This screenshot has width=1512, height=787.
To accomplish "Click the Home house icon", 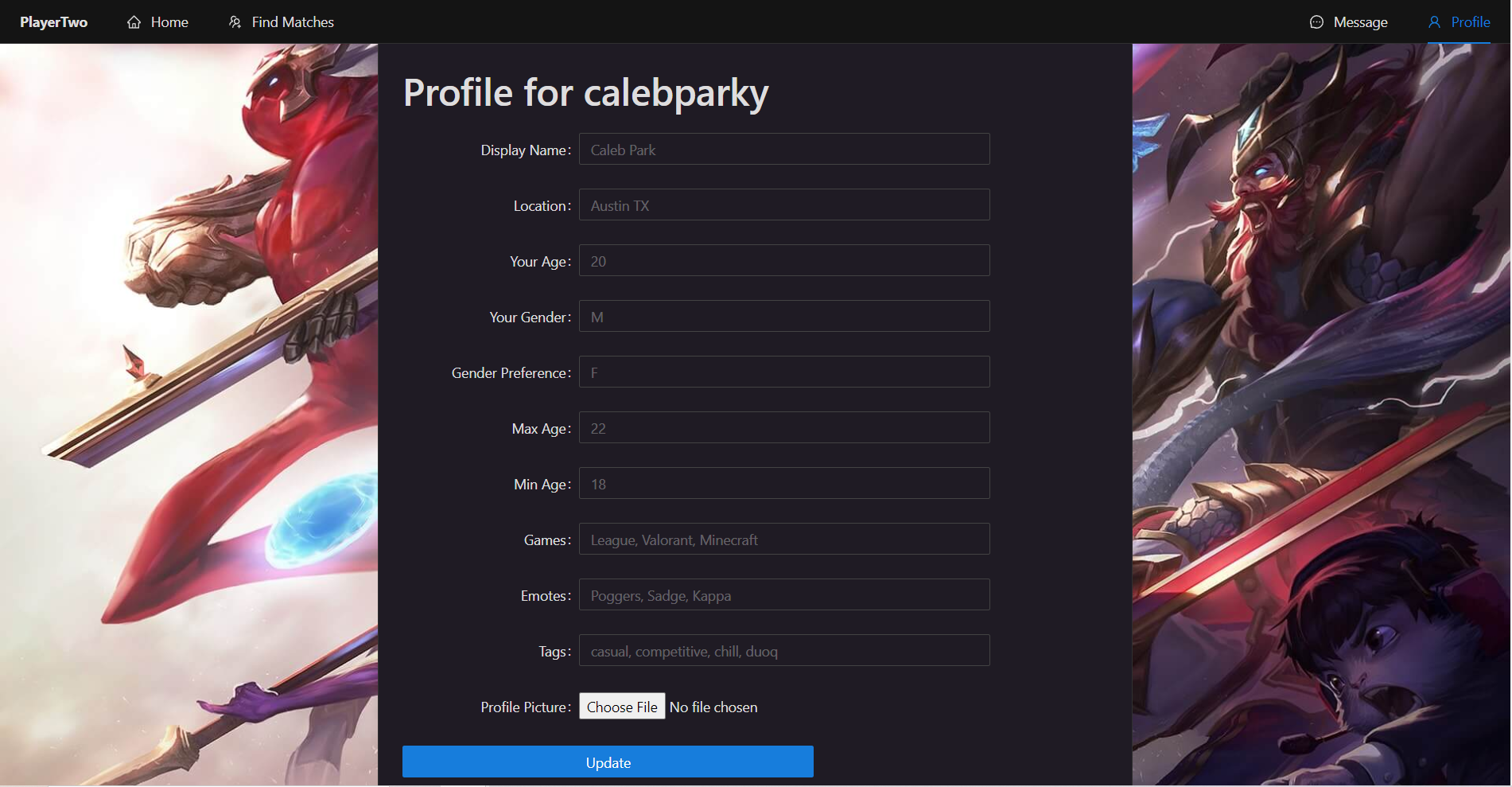I will click(x=134, y=22).
